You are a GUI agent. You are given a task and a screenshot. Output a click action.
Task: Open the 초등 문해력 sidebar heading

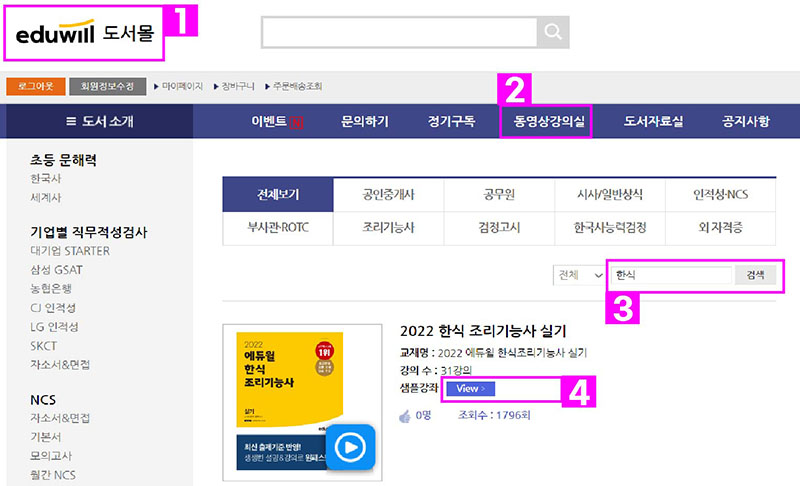(63, 160)
